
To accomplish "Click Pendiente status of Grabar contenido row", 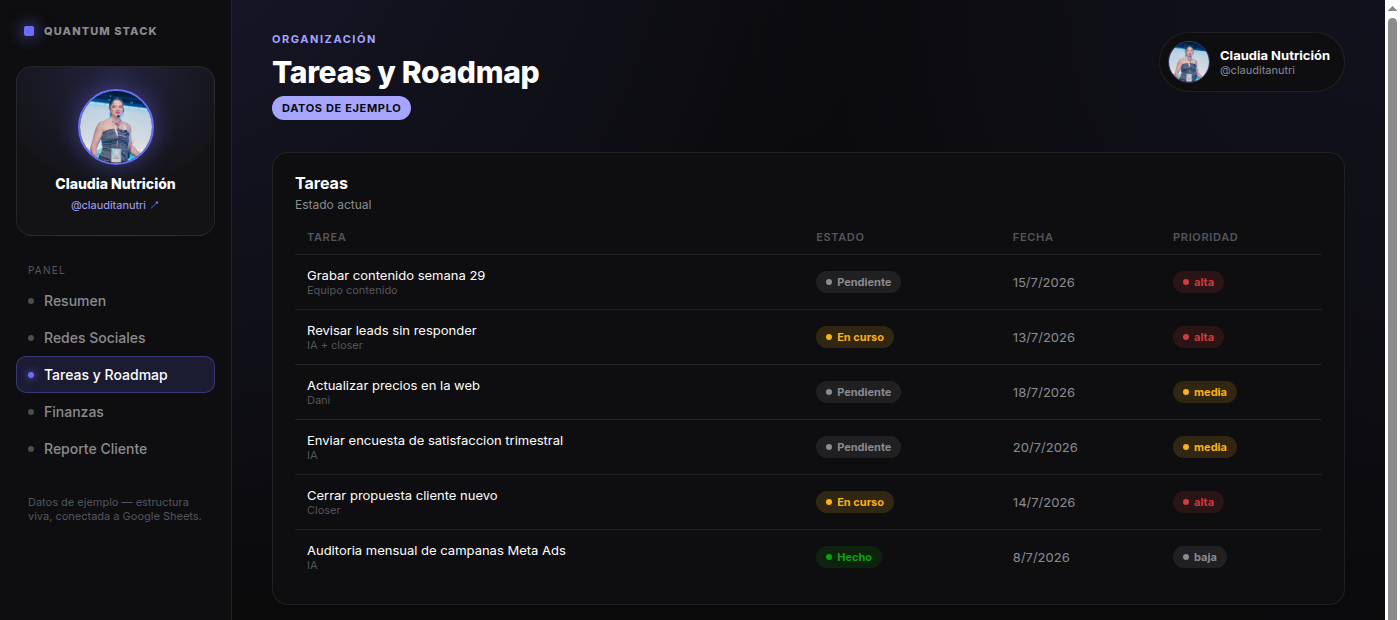I will click(858, 282).
